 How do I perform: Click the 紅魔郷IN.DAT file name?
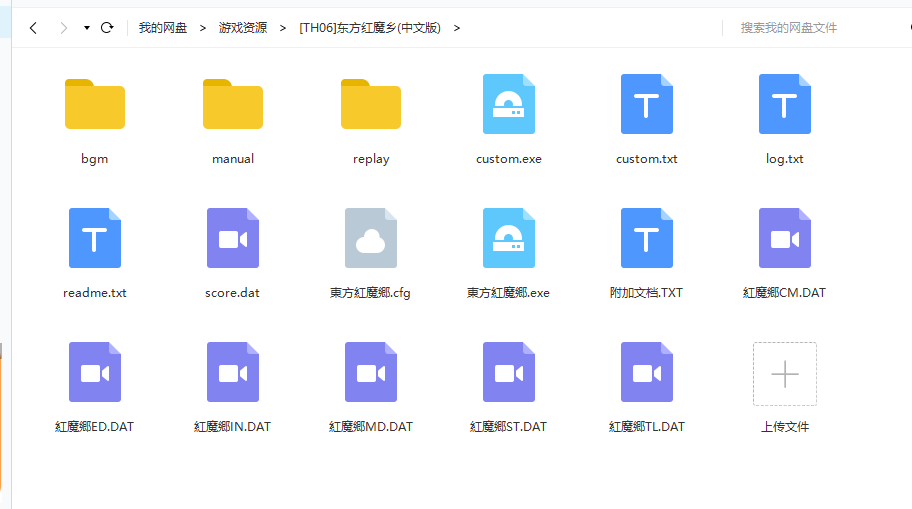pos(233,427)
